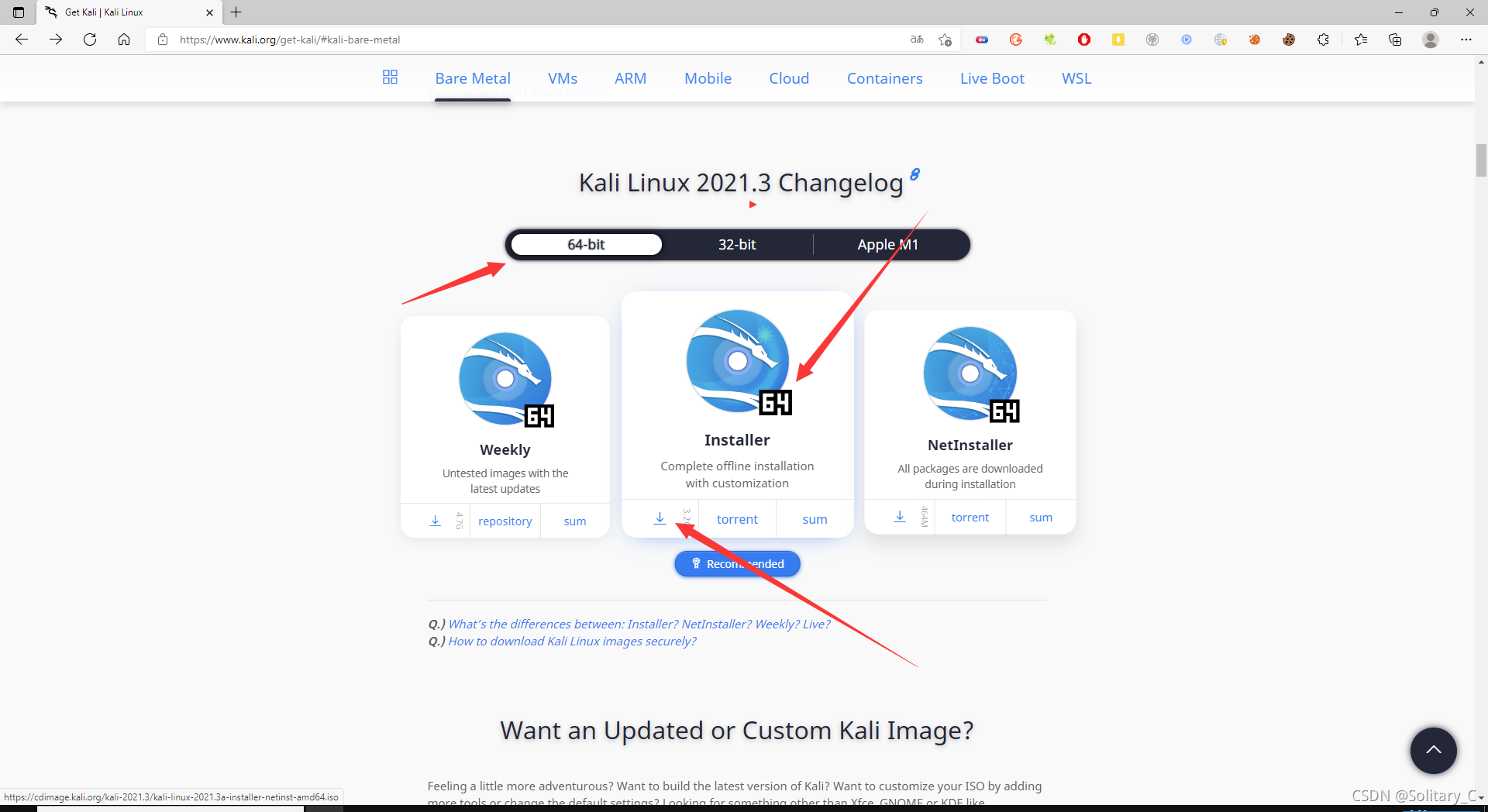Switch to the WSL tab
The height and width of the screenshot is (812, 1488).
click(x=1076, y=78)
